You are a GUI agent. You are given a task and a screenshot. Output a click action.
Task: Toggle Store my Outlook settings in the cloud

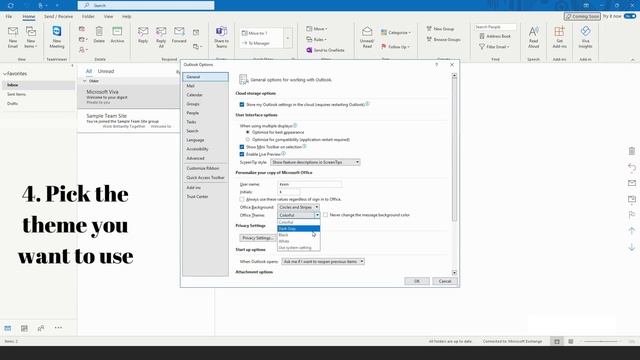[x=242, y=104]
